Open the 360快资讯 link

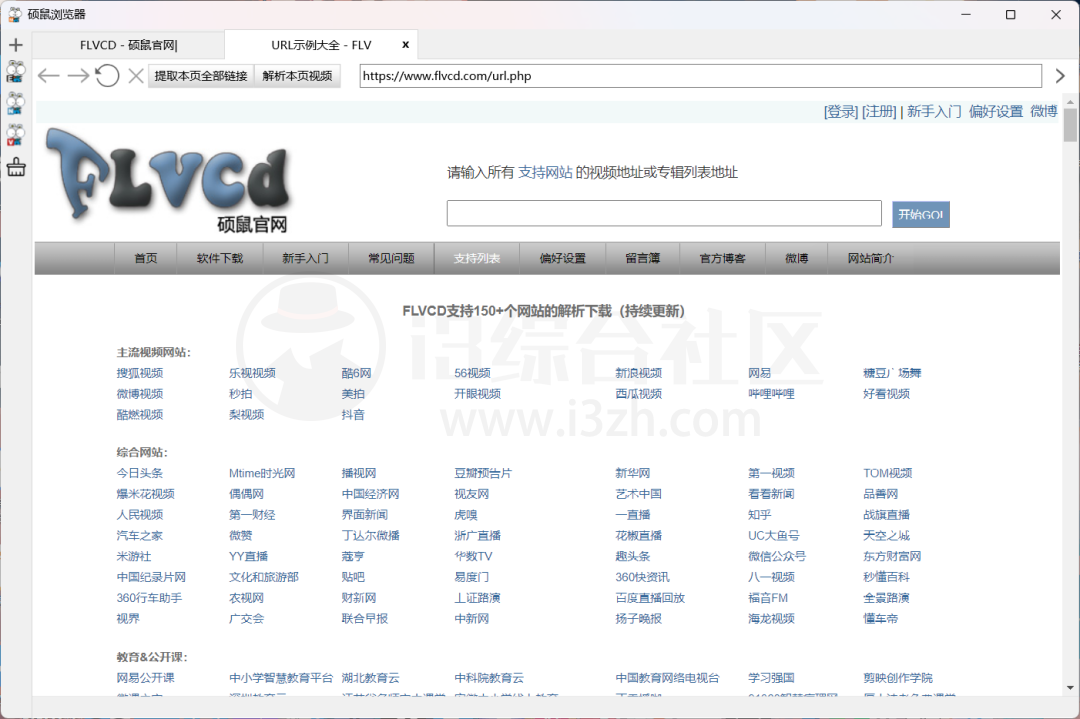(642, 577)
